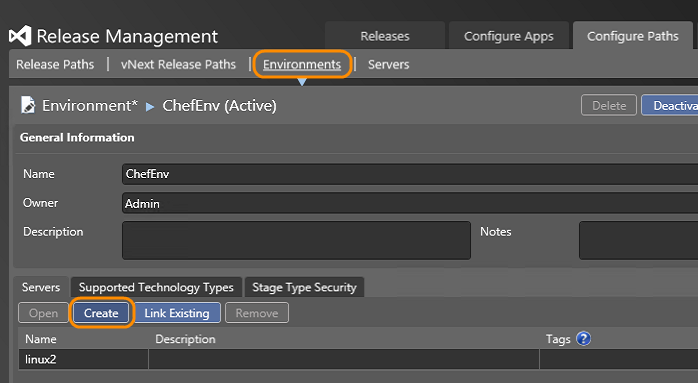The image size is (698, 383).
Task: Click the ChefEnv (Active) breadcrumb title
Action: pyautogui.click(x=219, y=106)
